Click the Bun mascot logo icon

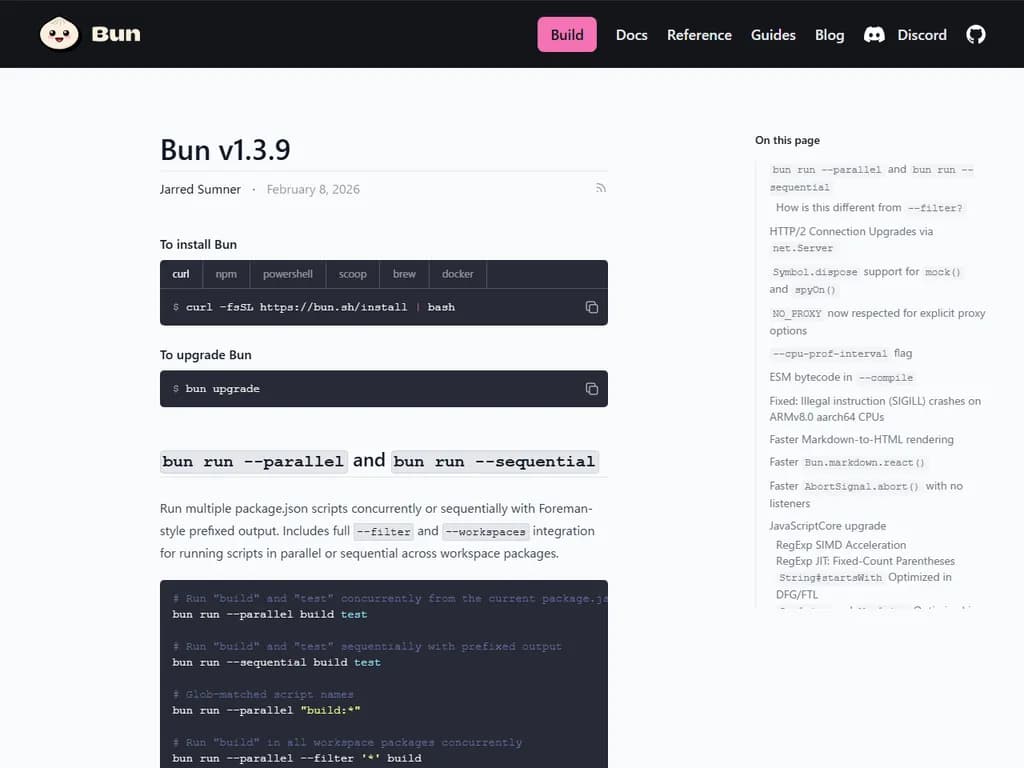(x=59, y=33)
